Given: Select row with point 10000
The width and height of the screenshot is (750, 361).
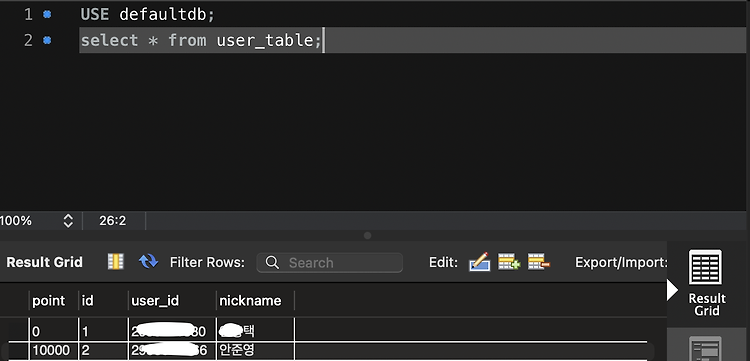Looking at the screenshot, I should pos(328,350).
